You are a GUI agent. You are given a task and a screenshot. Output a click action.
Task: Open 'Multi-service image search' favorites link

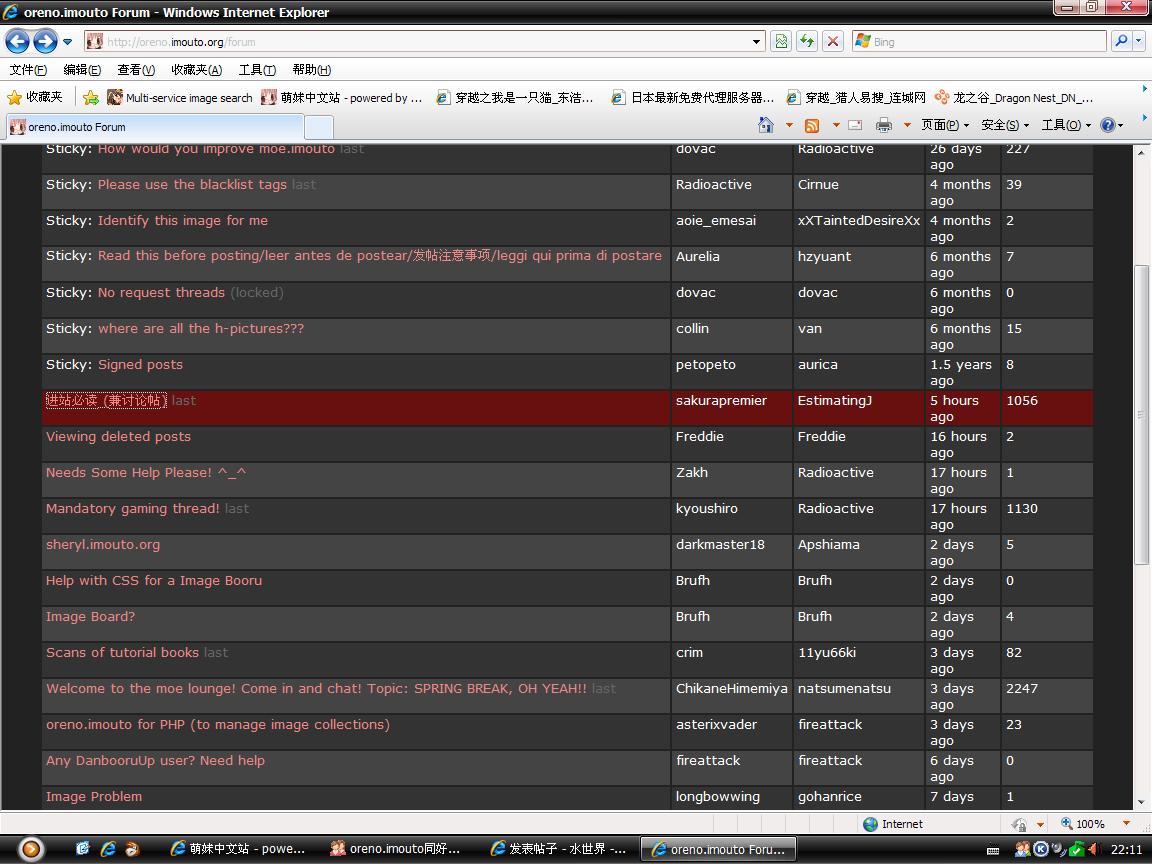click(180, 98)
